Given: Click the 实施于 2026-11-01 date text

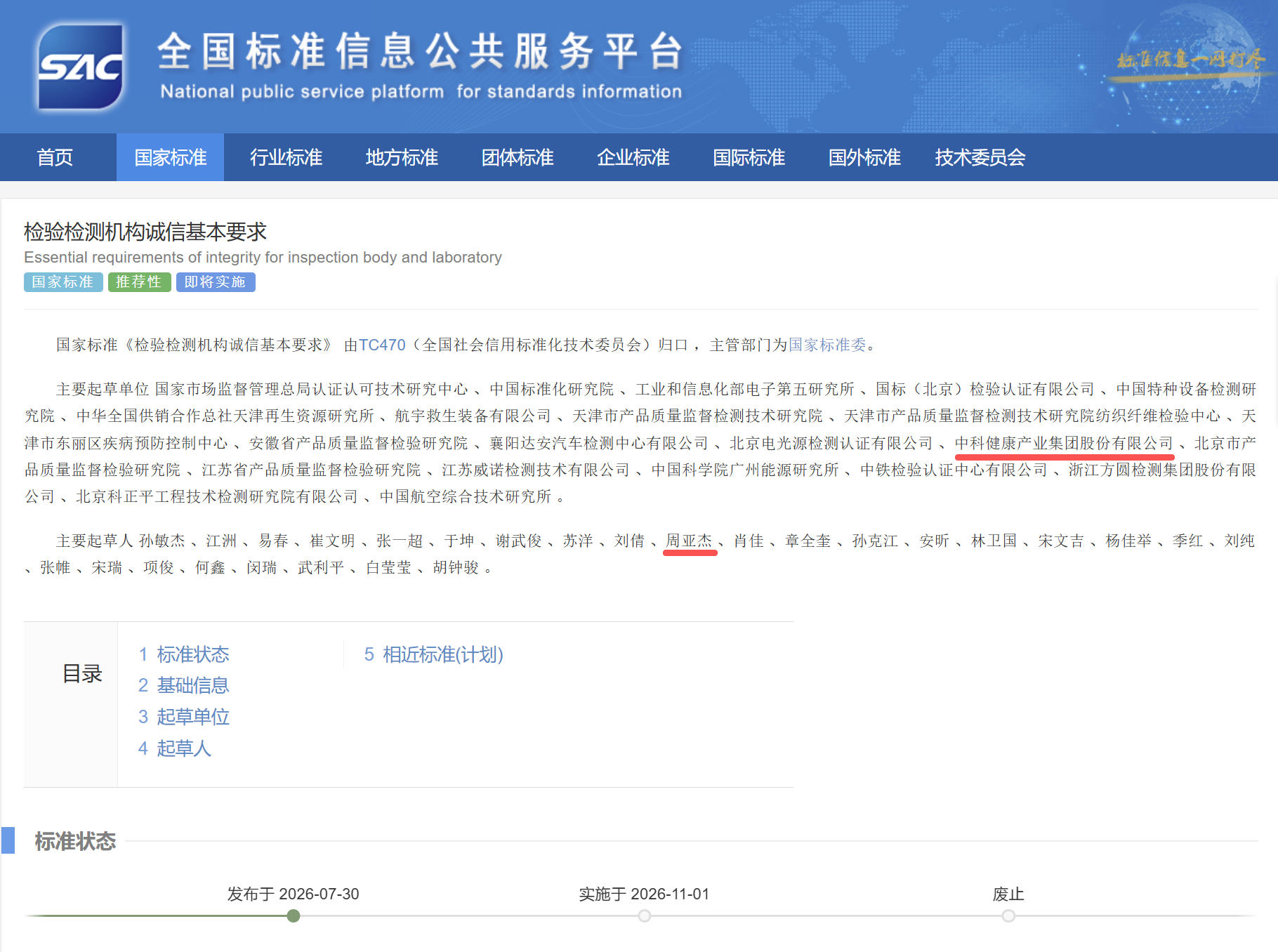Looking at the screenshot, I should coord(644,894).
